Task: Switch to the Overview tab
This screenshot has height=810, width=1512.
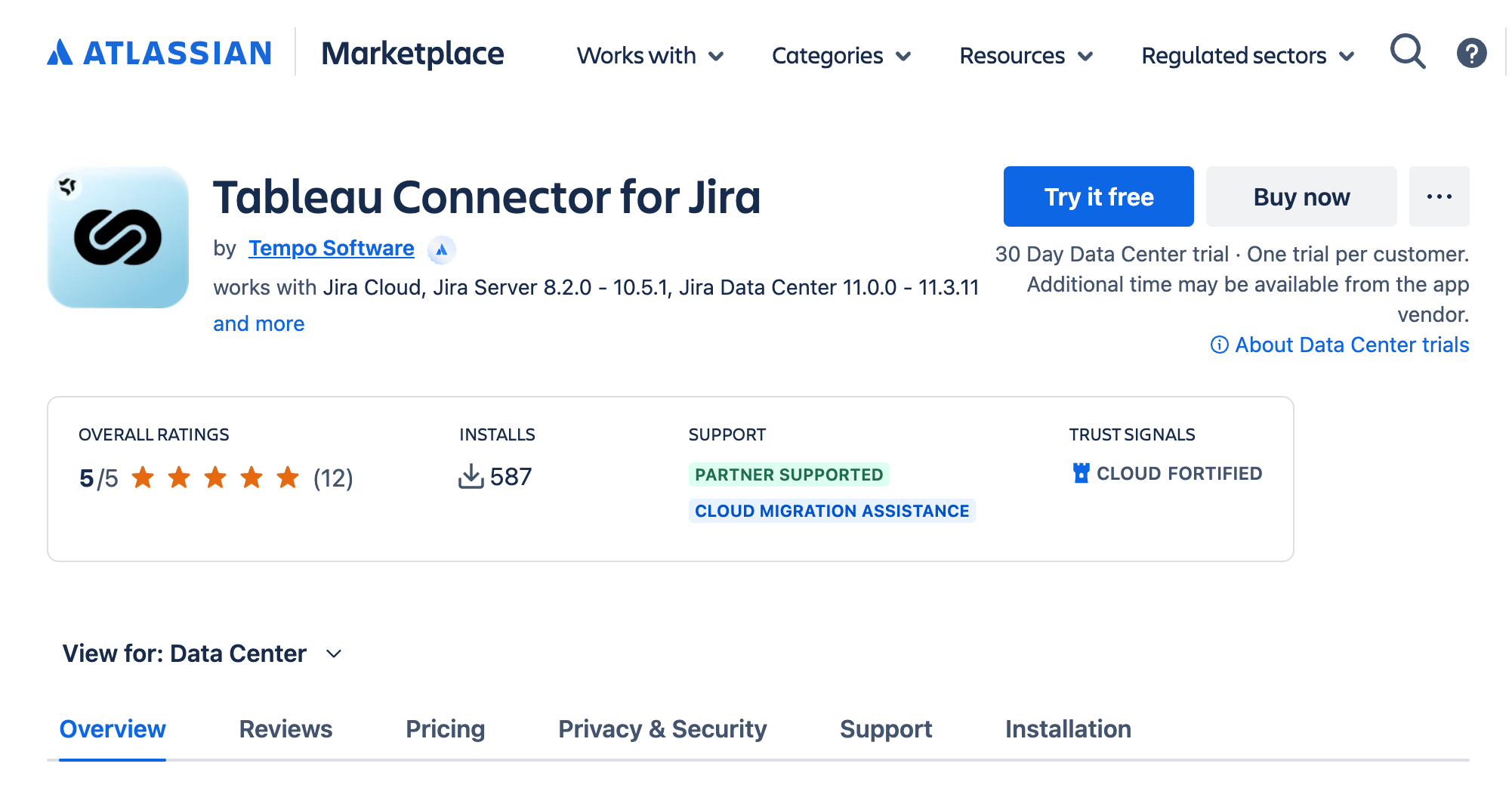Action: click(113, 729)
